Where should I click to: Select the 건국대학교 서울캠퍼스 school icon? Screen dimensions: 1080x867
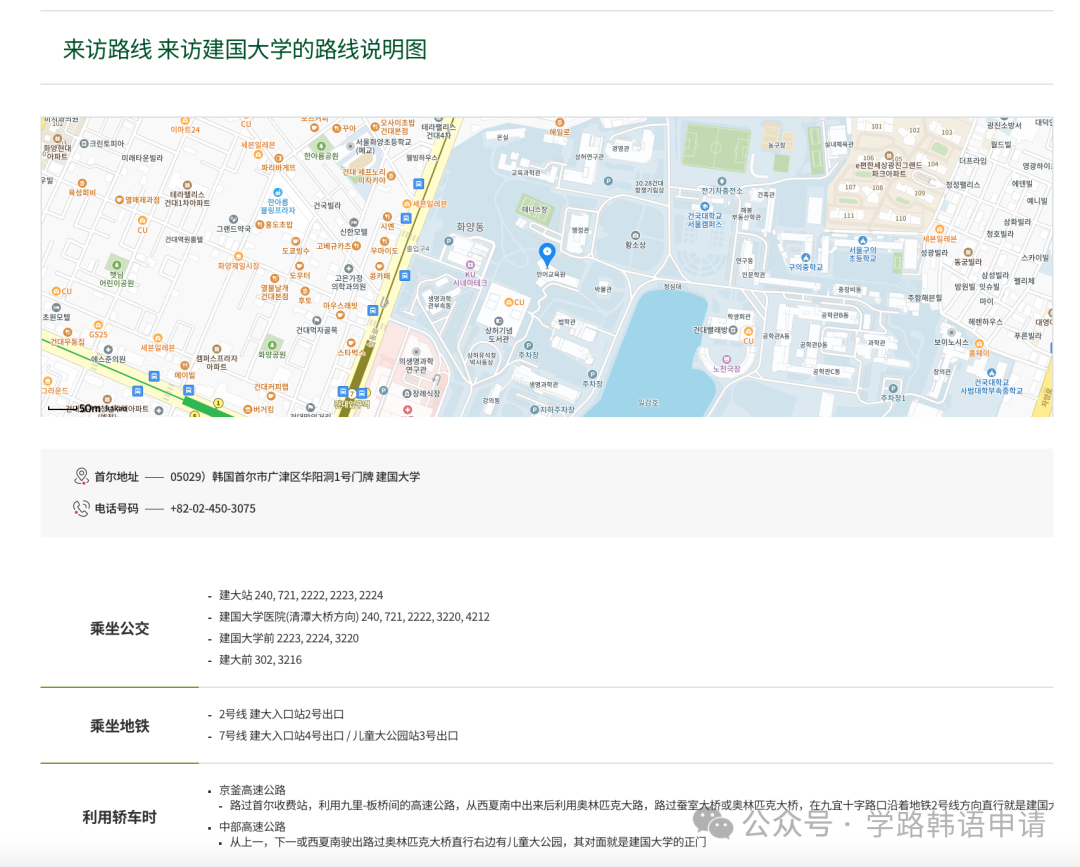[x=704, y=207]
